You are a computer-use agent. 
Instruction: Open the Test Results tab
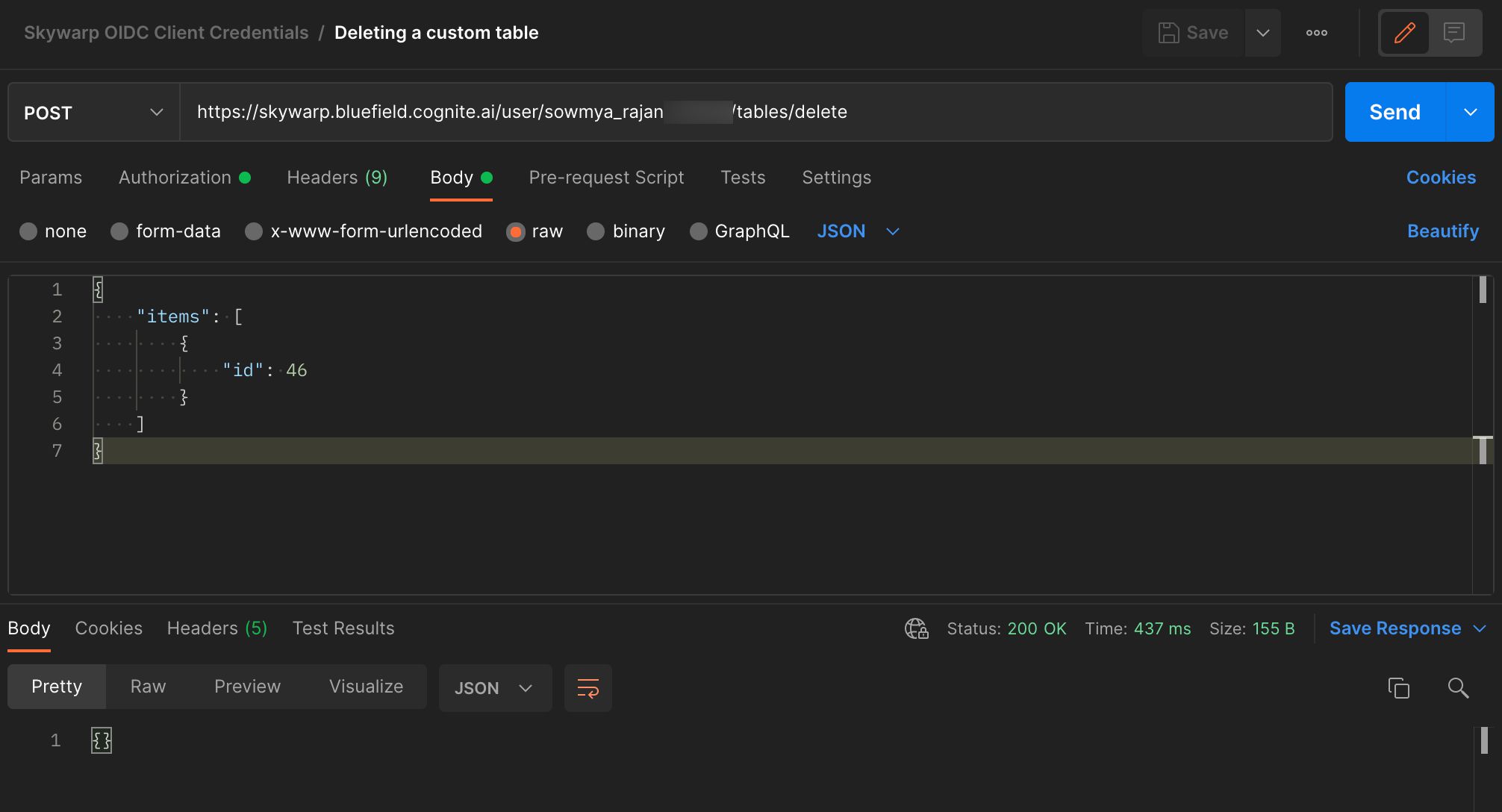[343, 628]
